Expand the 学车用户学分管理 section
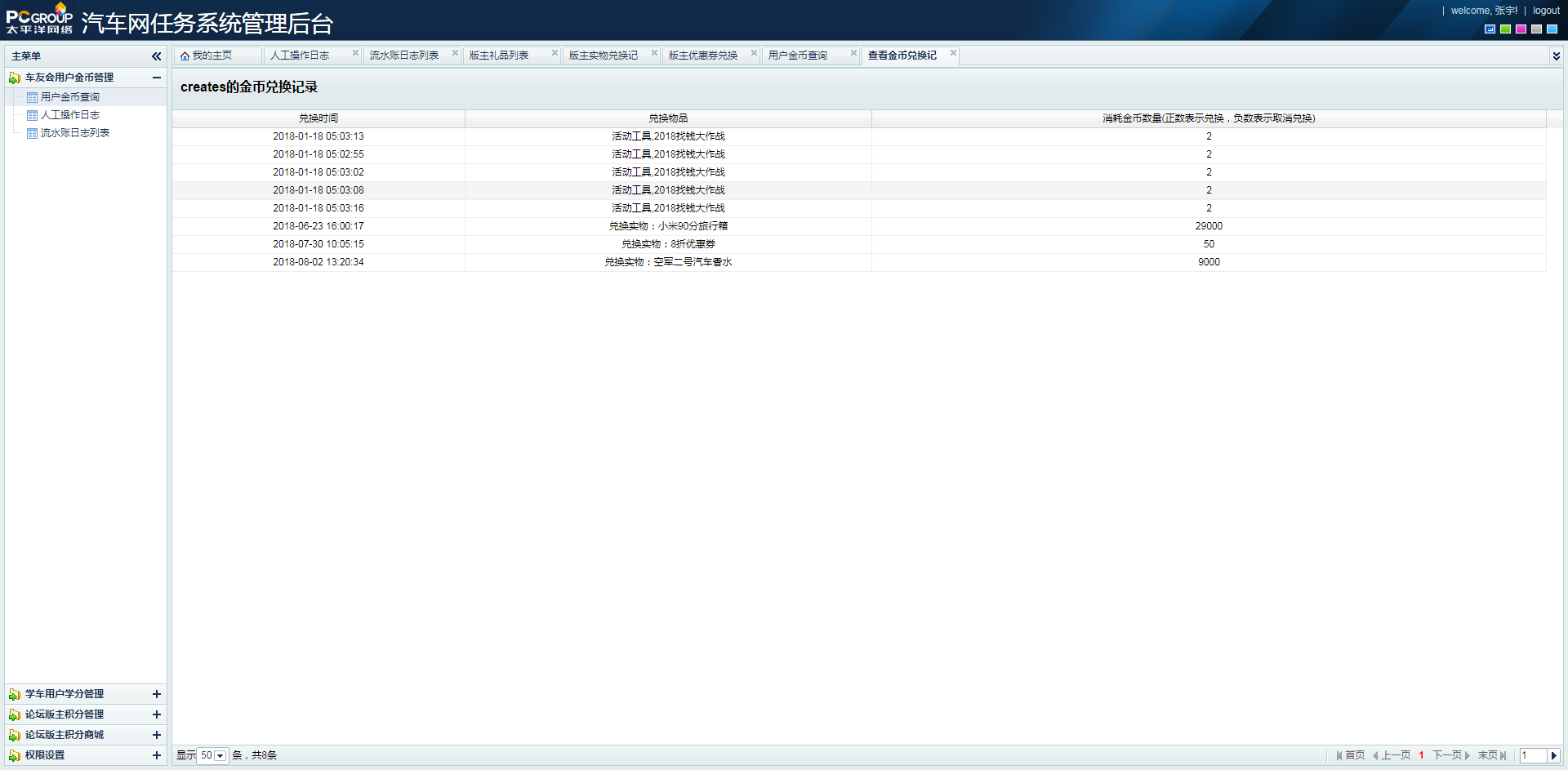This screenshot has width=1568, height=770. click(x=156, y=694)
